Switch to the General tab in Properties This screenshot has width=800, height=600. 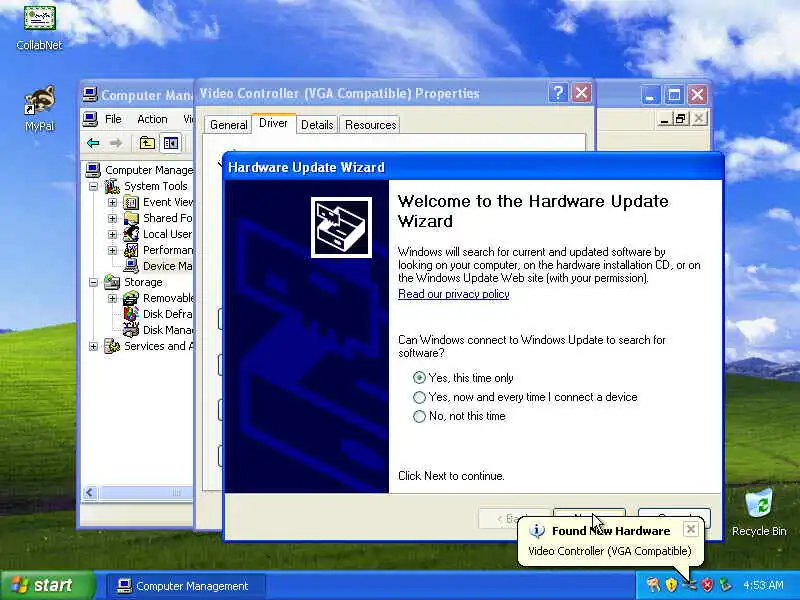click(228, 125)
